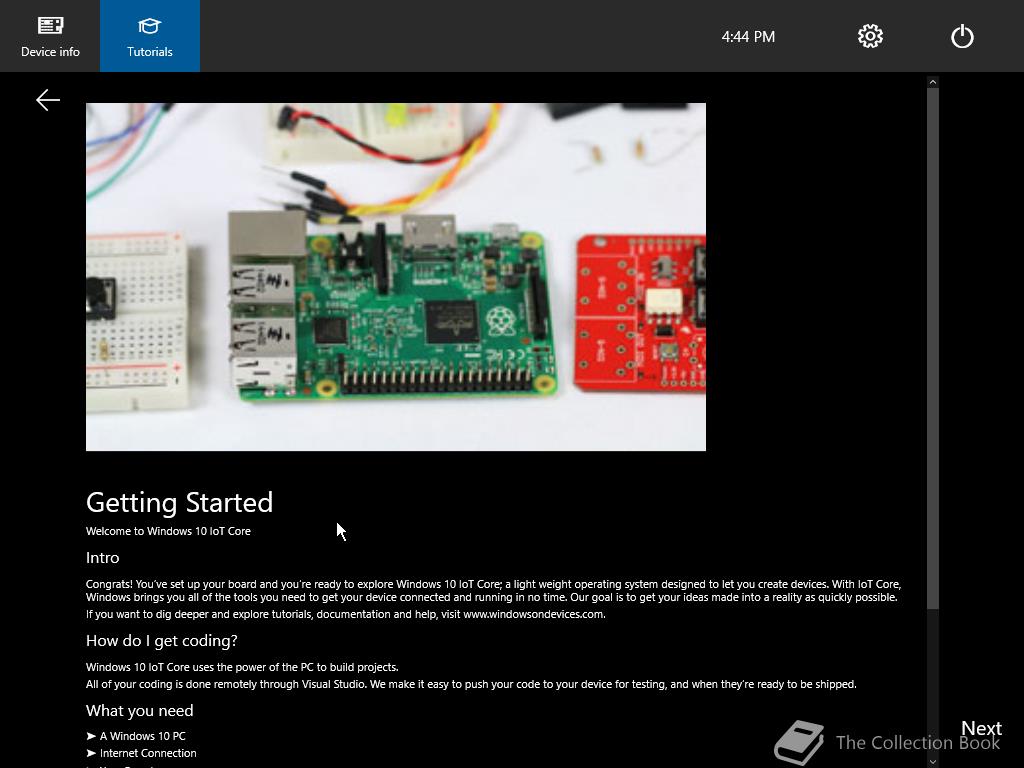Click the line mentioning Visual Studio

[472, 684]
